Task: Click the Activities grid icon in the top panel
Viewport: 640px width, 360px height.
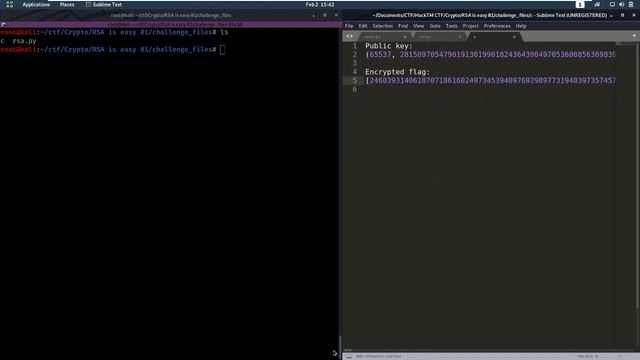Action: [x=9, y=4]
